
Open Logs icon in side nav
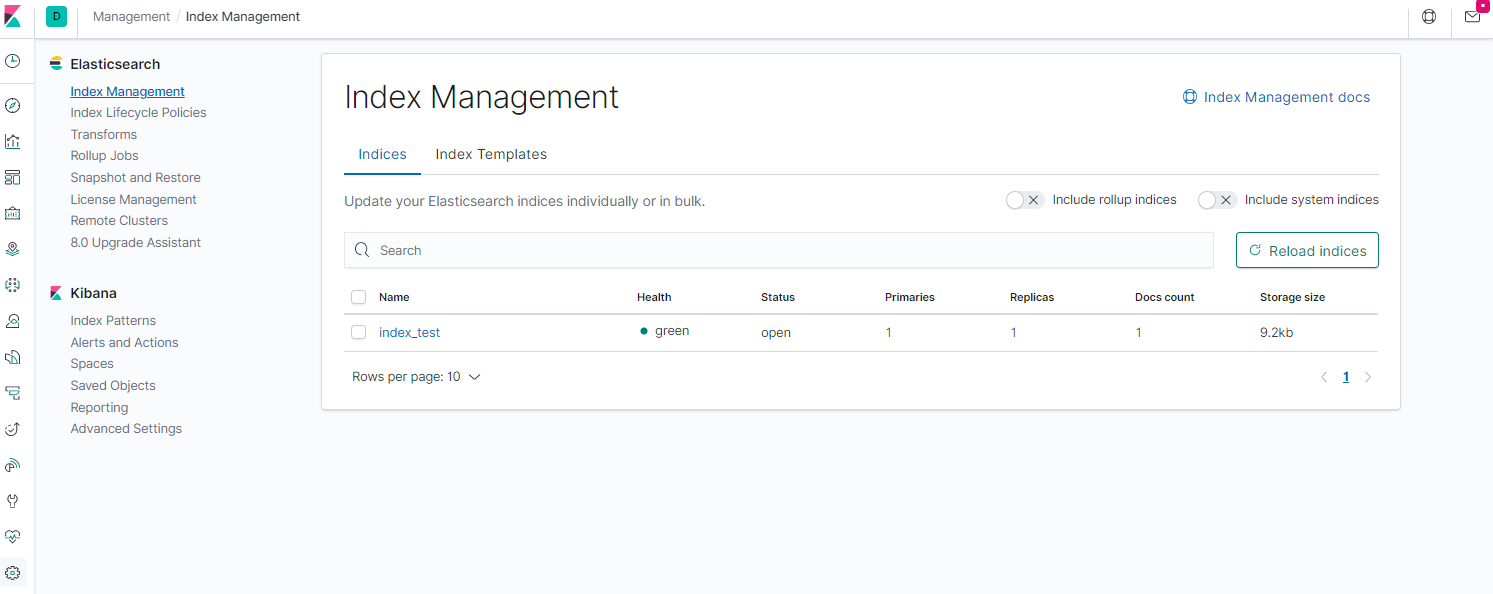[x=12, y=357]
